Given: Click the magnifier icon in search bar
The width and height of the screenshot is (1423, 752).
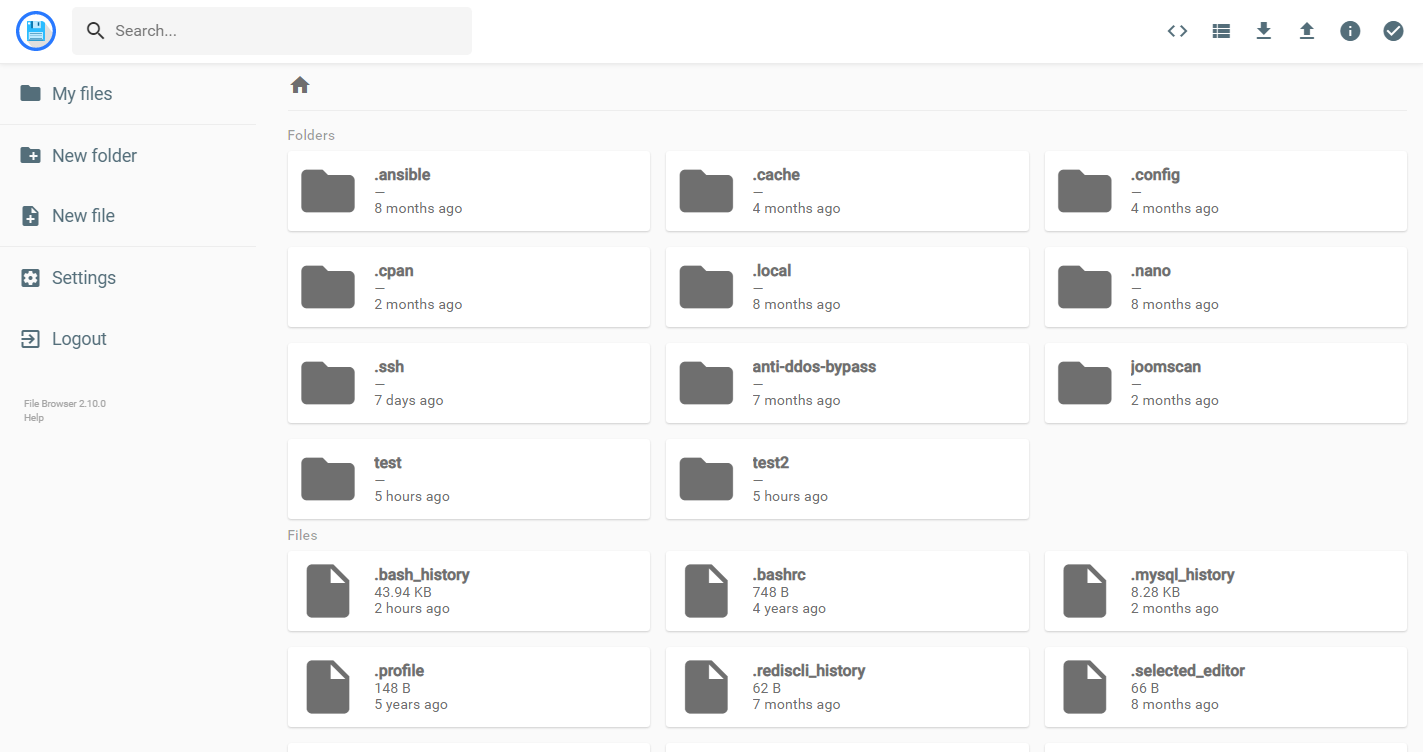Looking at the screenshot, I should pyautogui.click(x=96, y=31).
